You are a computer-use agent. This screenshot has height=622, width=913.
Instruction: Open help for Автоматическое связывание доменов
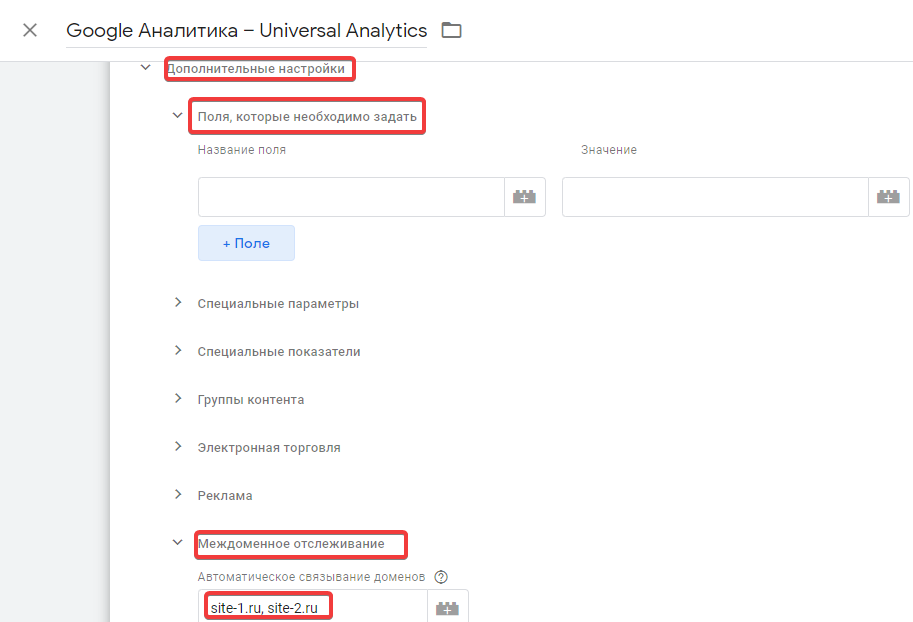[x=441, y=577]
